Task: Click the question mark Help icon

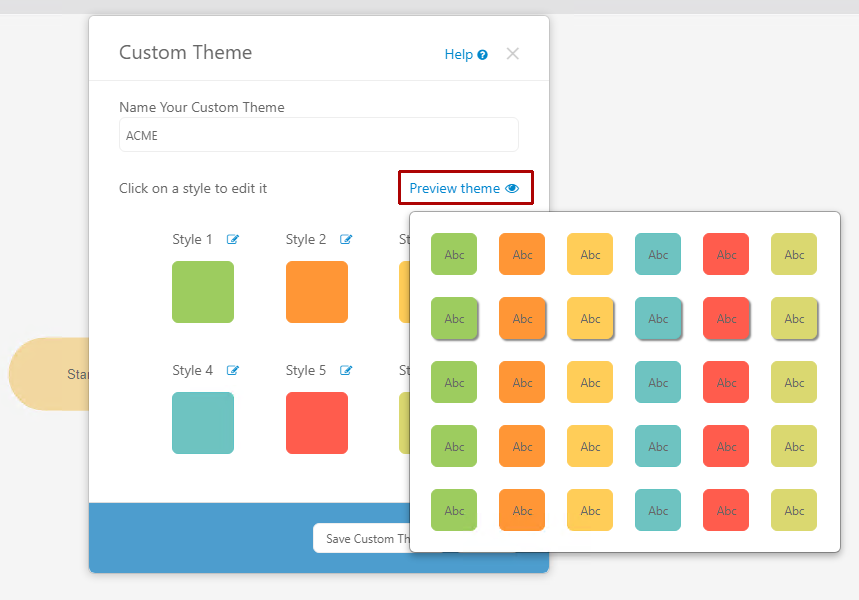Action: click(483, 55)
